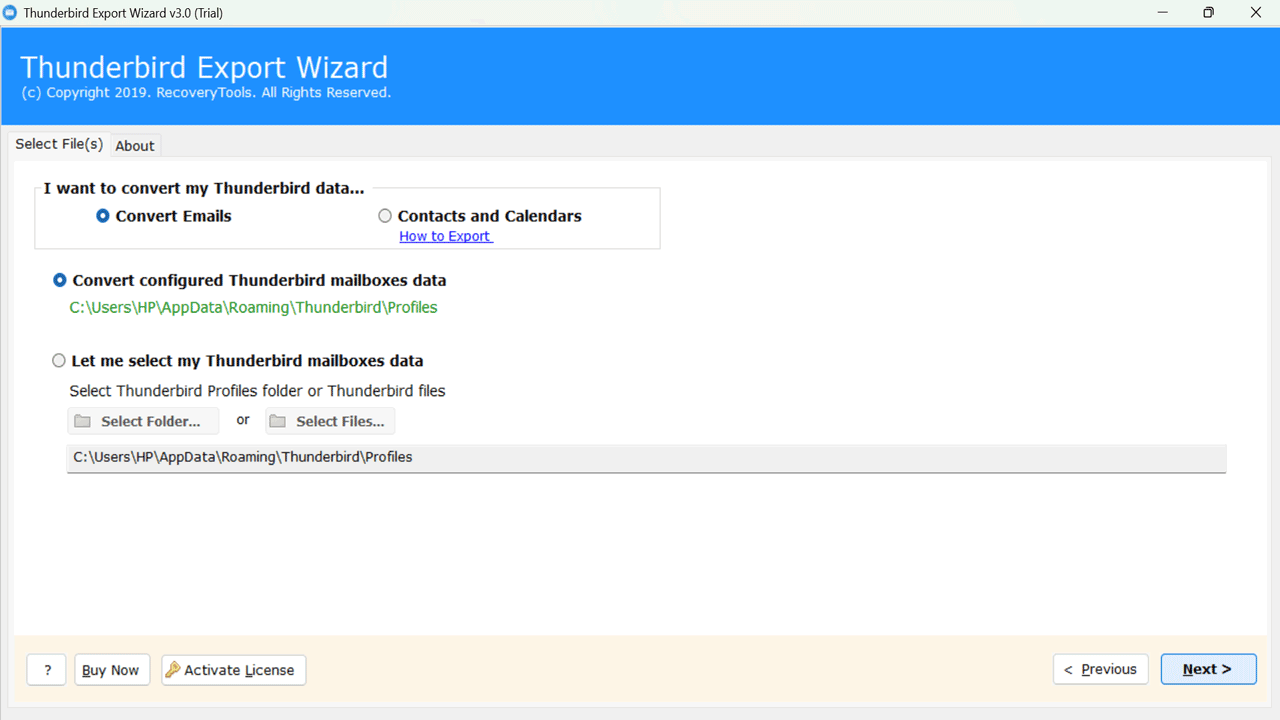Click the Select Thunderbird Profiles folder instruction text
1280x720 pixels.
pyautogui.click(x=257, y=391)
